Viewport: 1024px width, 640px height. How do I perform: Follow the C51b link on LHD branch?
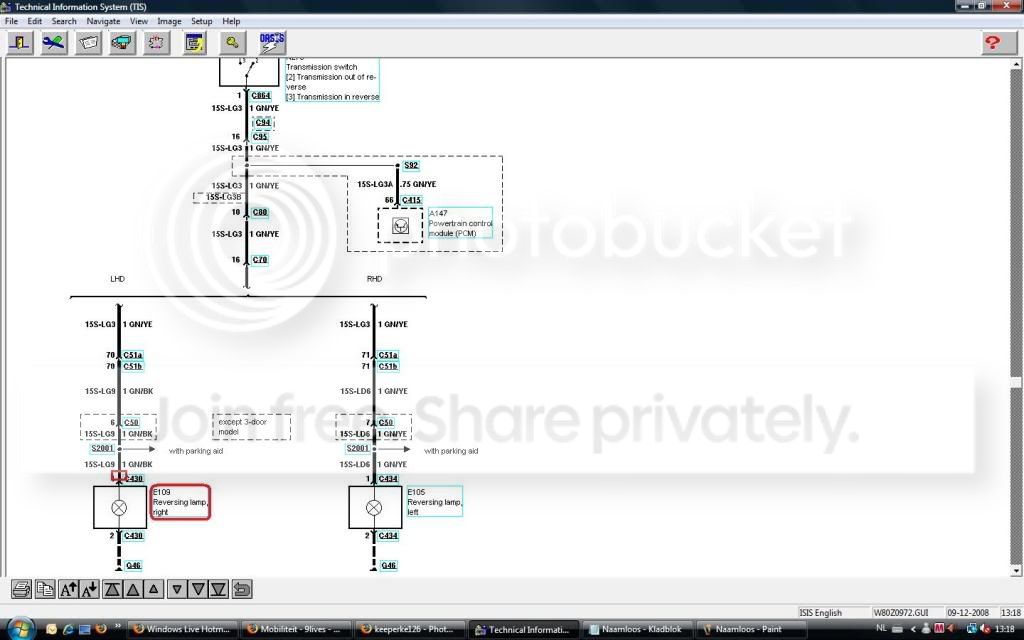click(133, 366)
